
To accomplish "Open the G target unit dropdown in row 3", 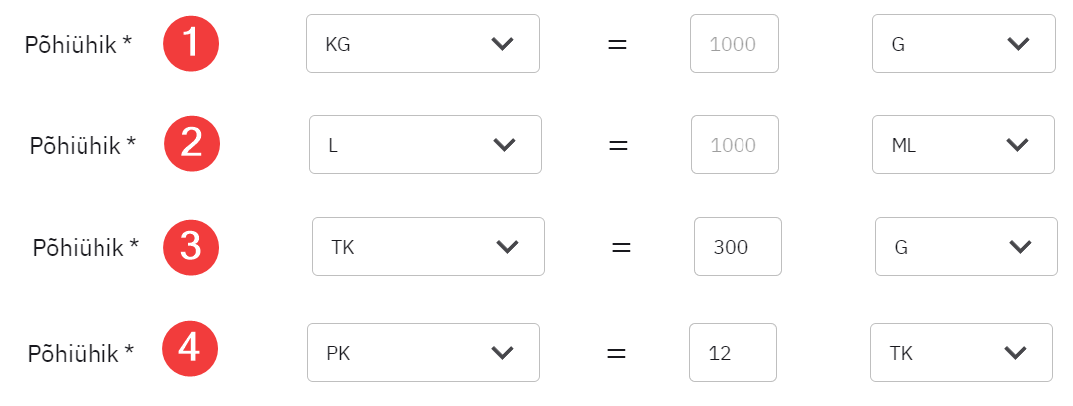I will coord(966,246).
